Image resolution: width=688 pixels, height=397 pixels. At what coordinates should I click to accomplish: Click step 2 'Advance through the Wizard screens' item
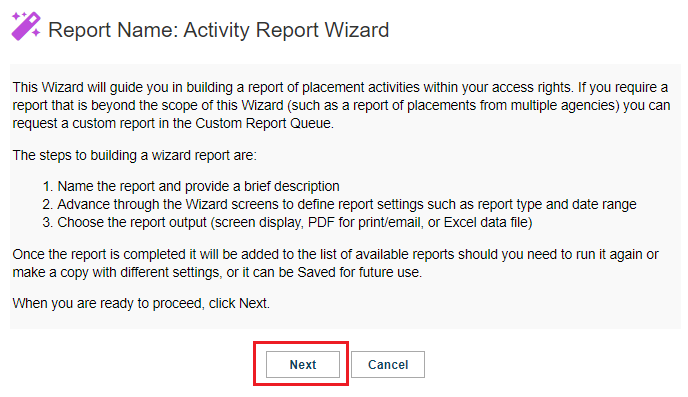coord(339,204)
